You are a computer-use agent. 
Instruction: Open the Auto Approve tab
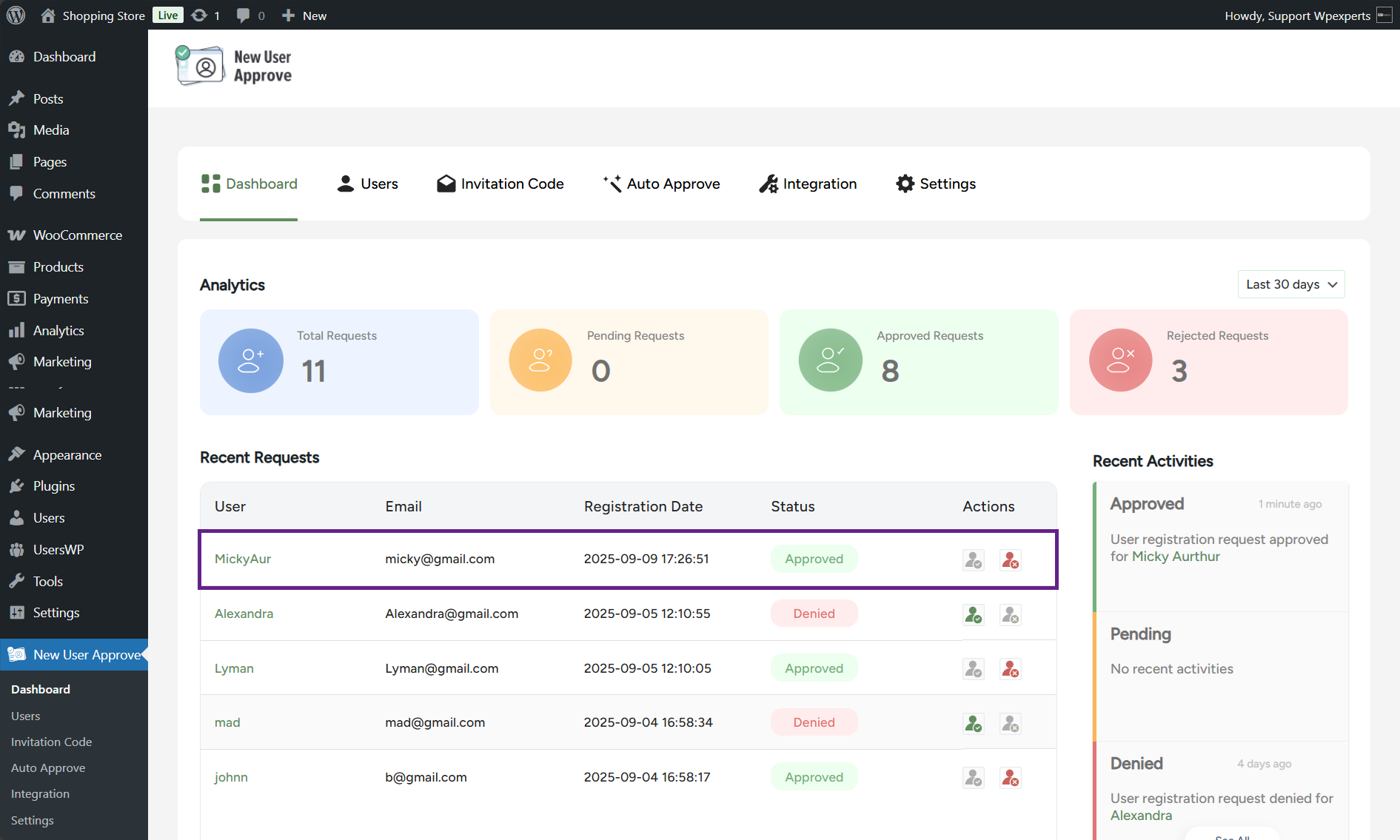pos(661,184)
